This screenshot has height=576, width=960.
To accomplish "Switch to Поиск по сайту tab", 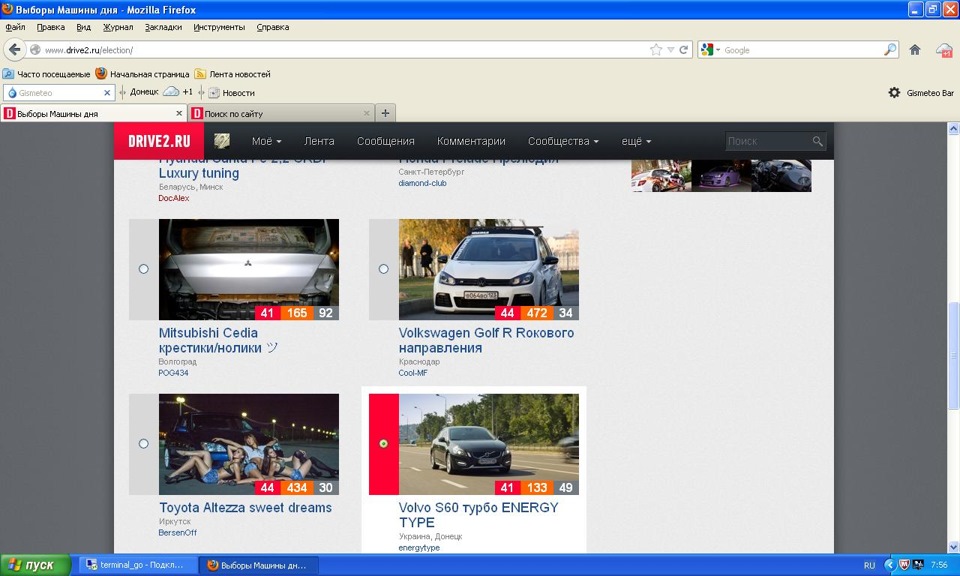I will [282, 113].
